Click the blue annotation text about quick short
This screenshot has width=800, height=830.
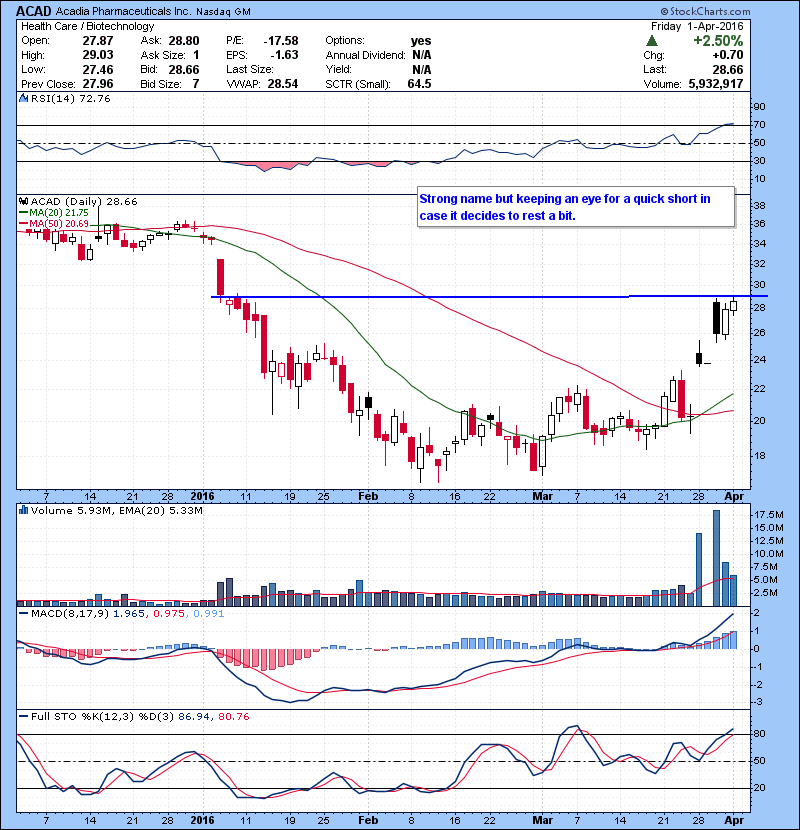coord(565,207)
